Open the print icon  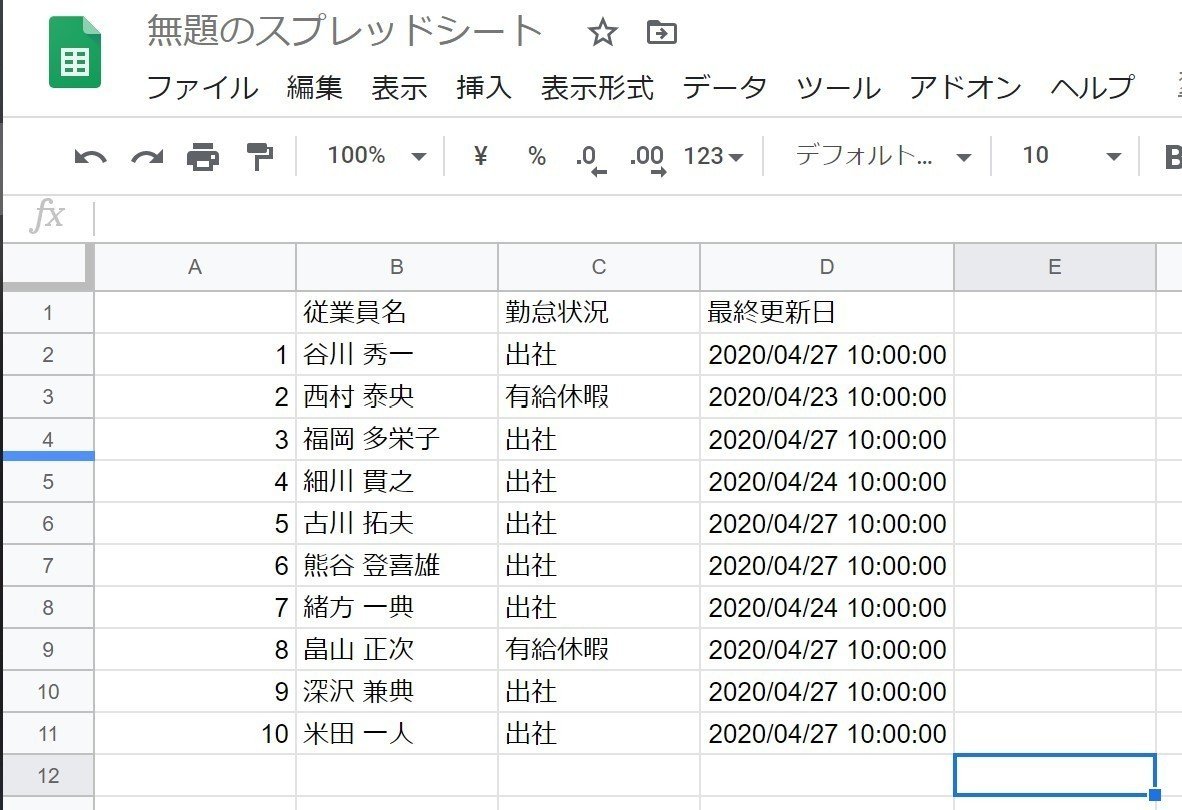(203, 156)
